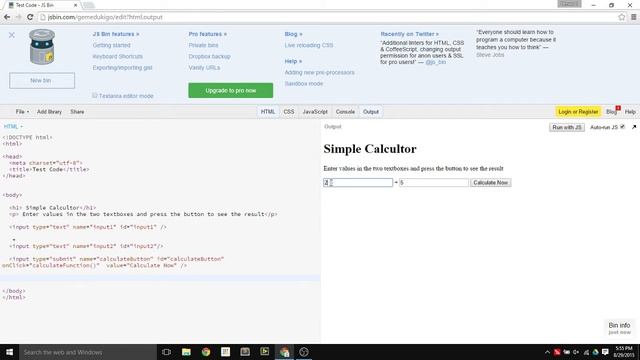Open the Chrome hamburger menu
The width and height of the screenshot is (640, 360).
(633, 17)
